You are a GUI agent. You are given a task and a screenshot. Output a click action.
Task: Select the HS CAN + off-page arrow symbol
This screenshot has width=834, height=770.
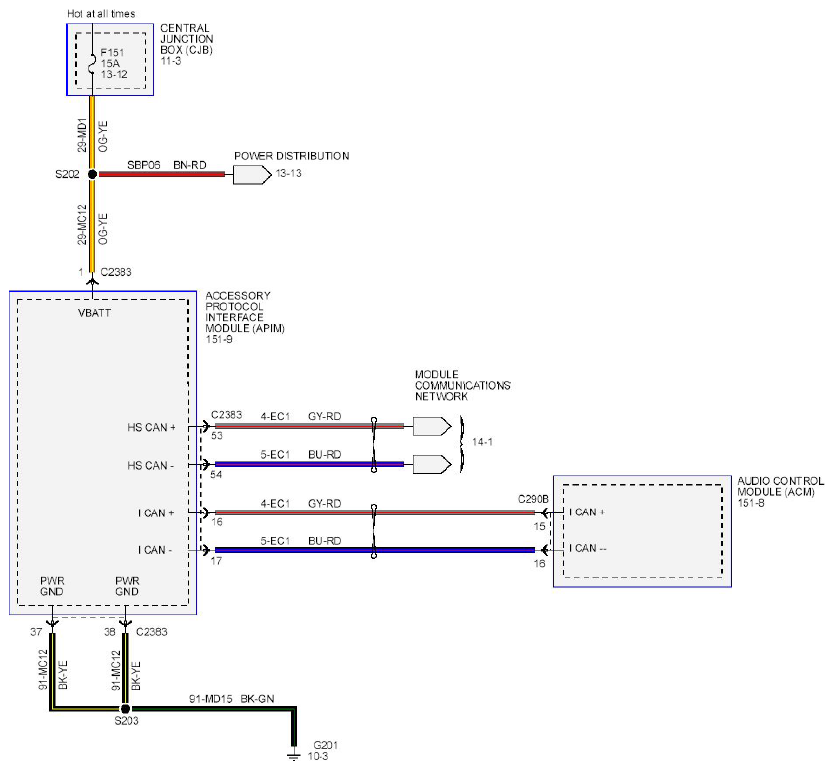(432, 426)
